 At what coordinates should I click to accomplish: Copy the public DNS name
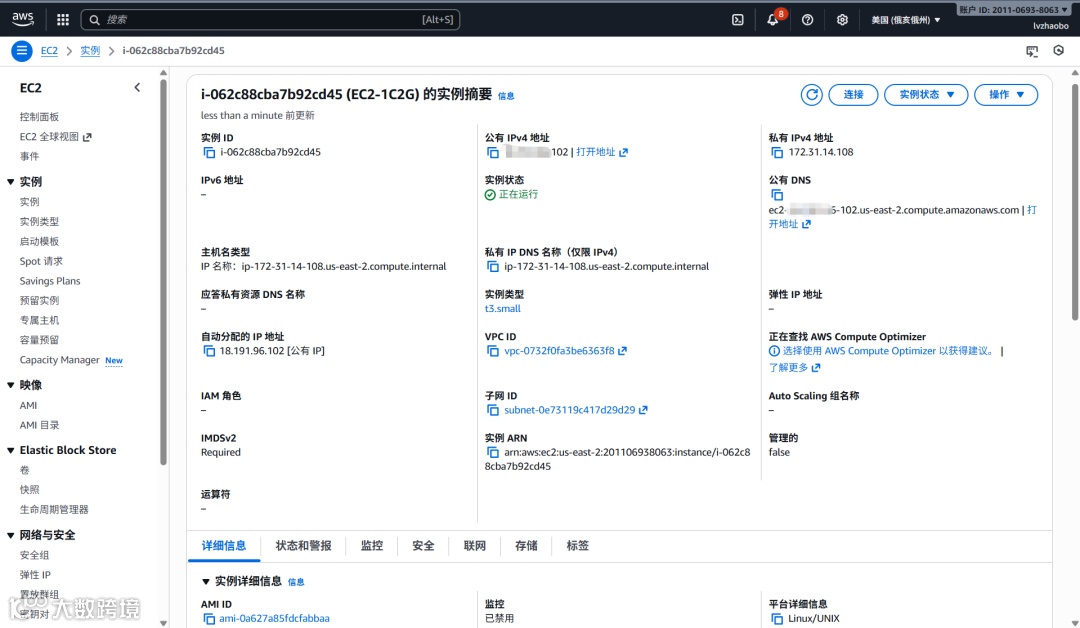[777, 195]
